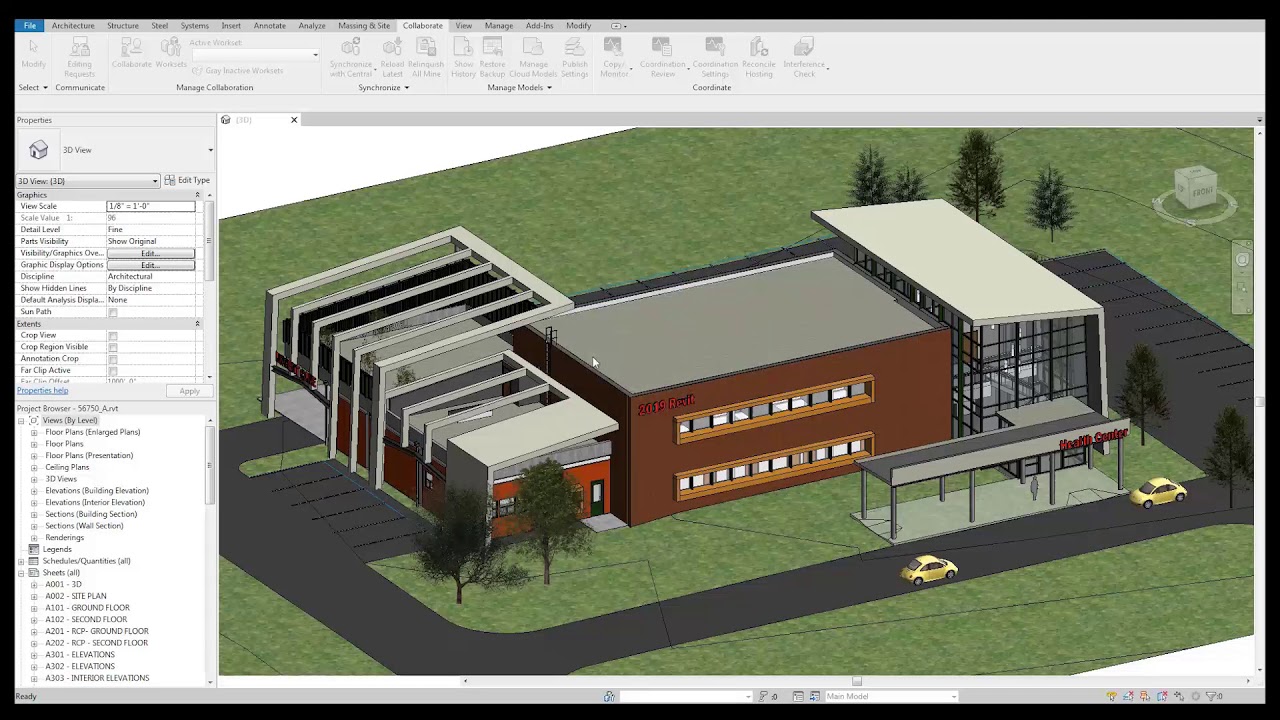Click the View Scale input field
This screenshot has height=720, width=1280.
151,206
